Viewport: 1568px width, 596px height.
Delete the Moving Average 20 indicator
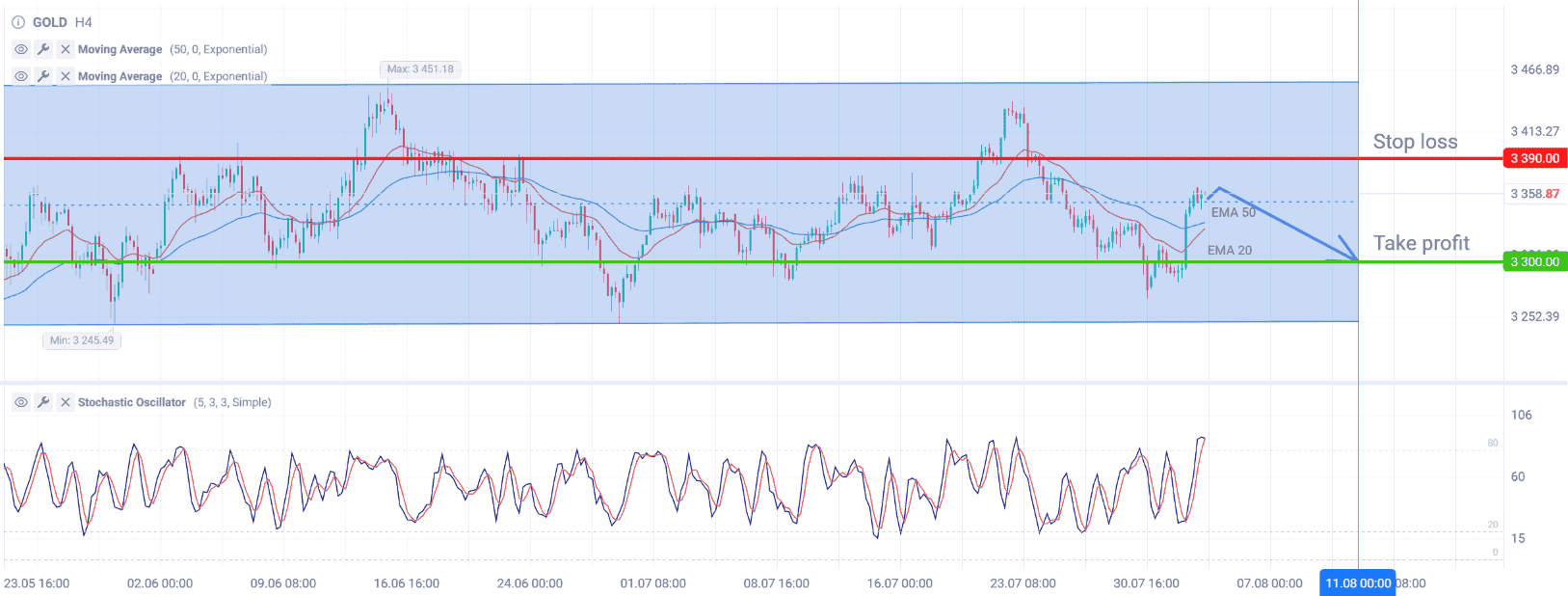point(66,76)
